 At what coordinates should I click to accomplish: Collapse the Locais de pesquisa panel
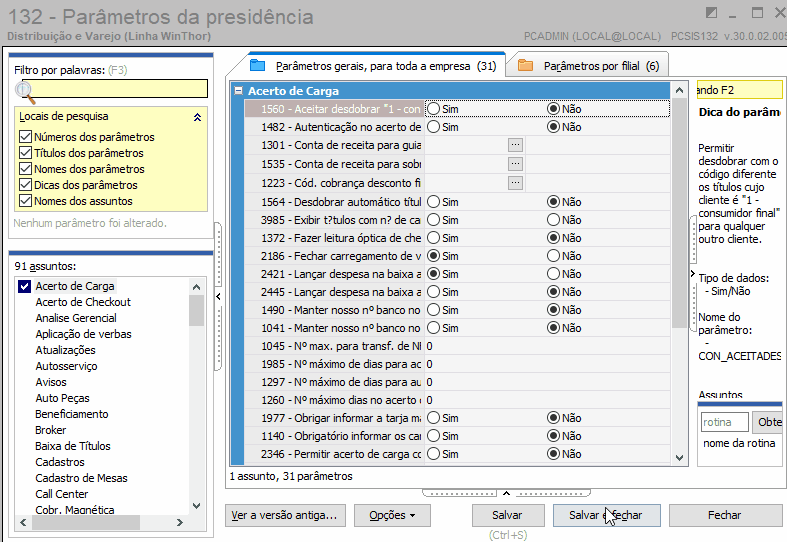click(197, 117)
